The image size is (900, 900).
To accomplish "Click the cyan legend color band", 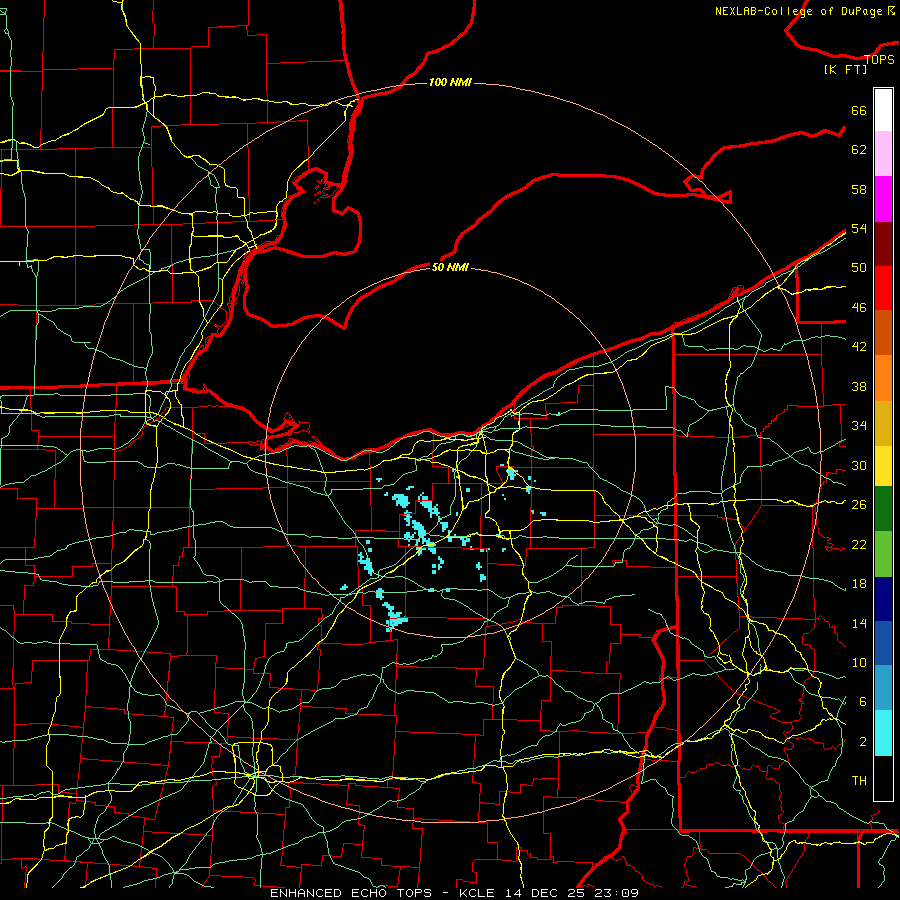I will 883,733.
